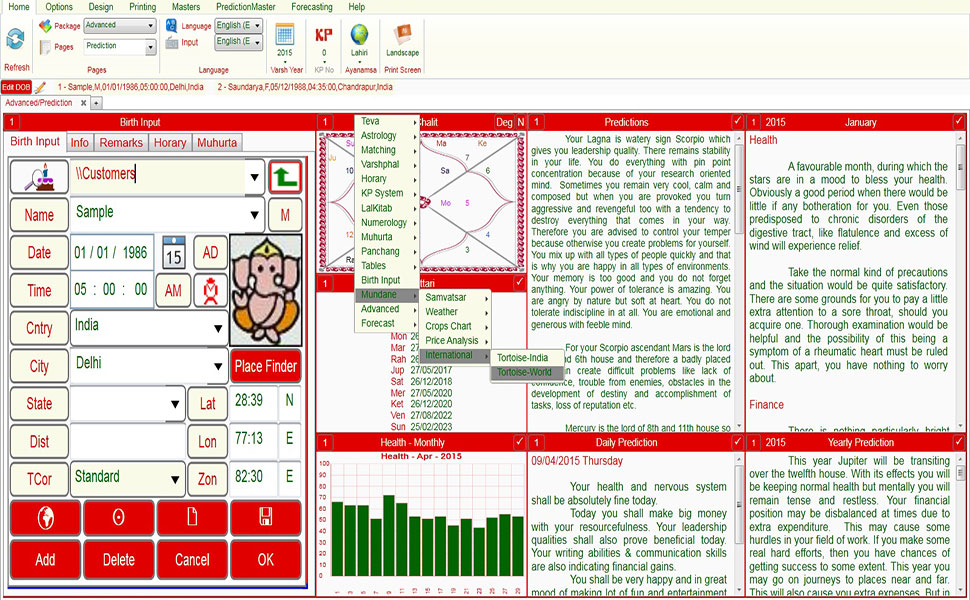Expand the TCor dropdown showing Standard
Screen dimensions: 970x600
pos(175,479)
